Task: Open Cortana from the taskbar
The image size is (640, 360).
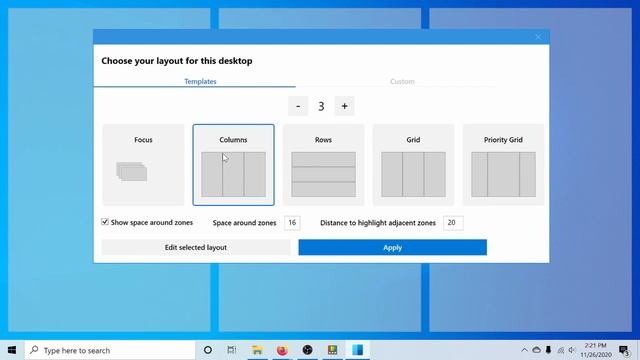Action: (x=208, y=350)
